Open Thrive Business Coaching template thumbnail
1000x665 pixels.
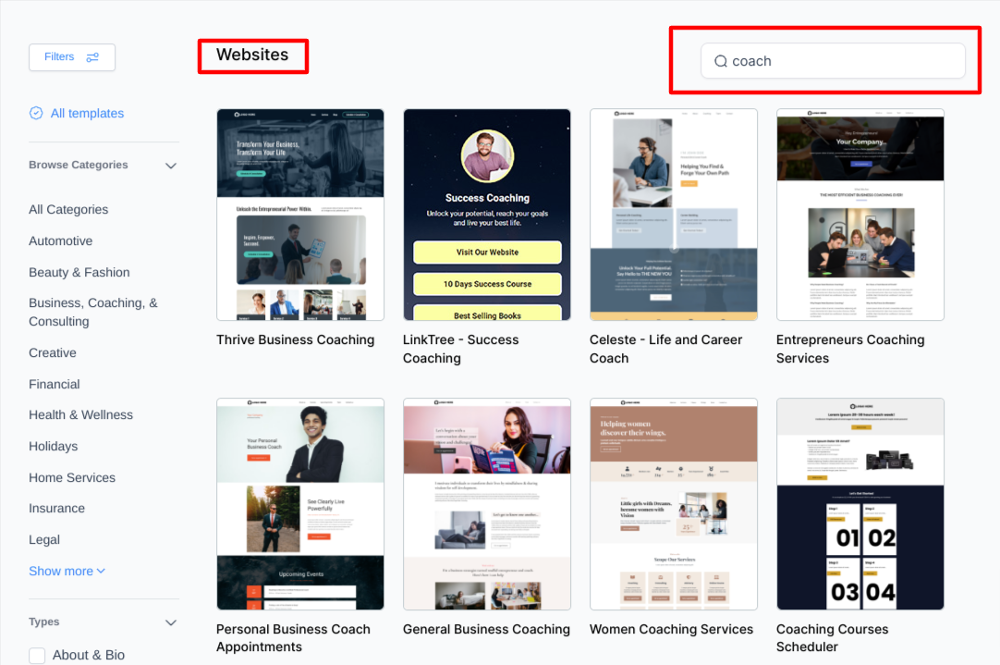coord(300,214)
